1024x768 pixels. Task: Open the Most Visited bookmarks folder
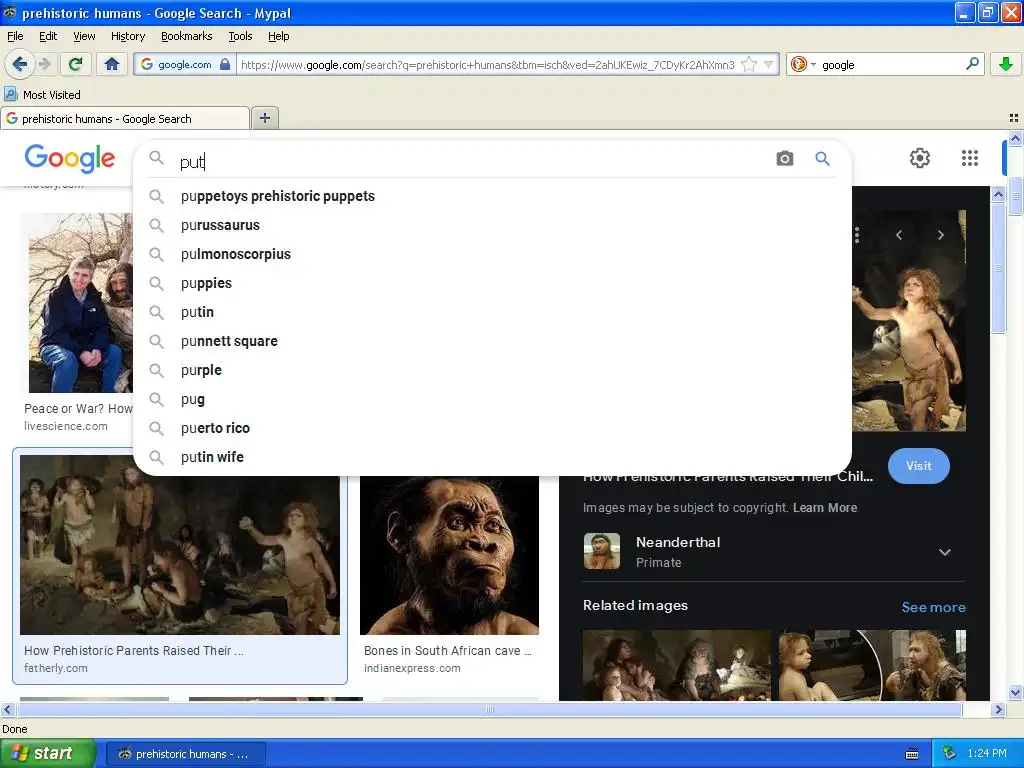tap(43, 95)
